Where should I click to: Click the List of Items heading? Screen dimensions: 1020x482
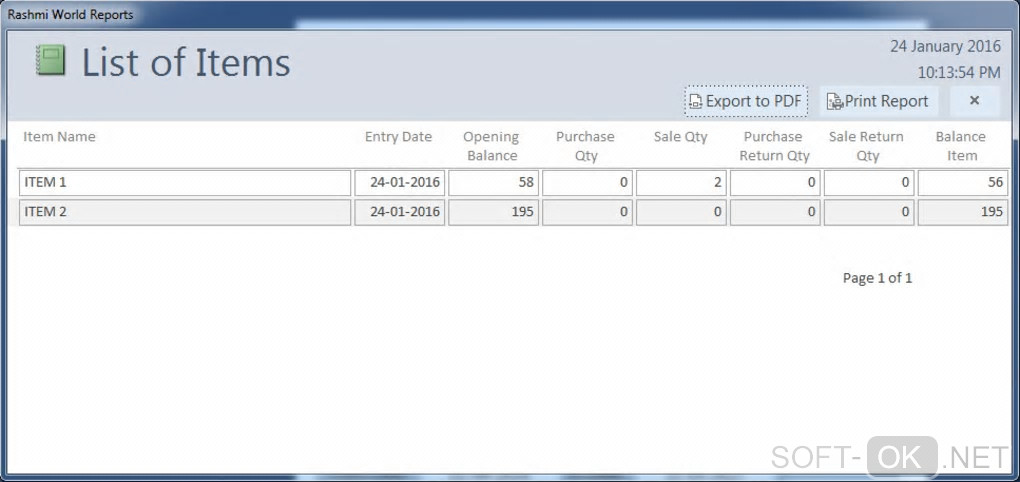(186, 62)
